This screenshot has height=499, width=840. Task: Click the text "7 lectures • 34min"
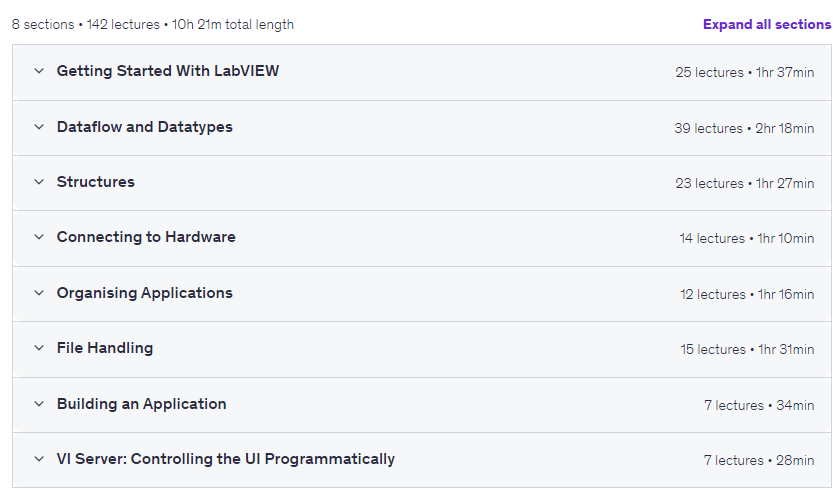click(x=759, y=406)
